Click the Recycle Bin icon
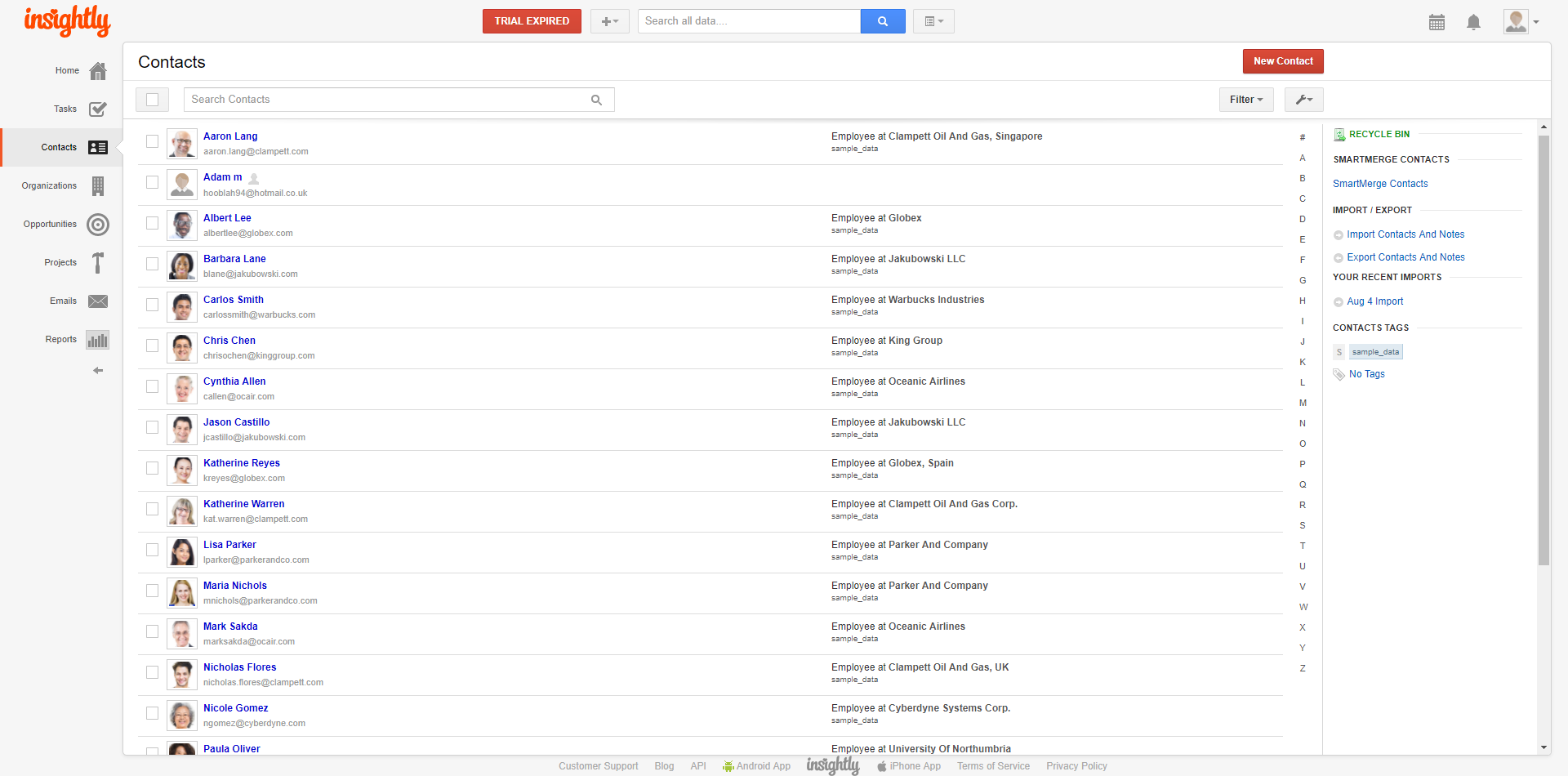Screen dimensions: 1568x776 1339,135
